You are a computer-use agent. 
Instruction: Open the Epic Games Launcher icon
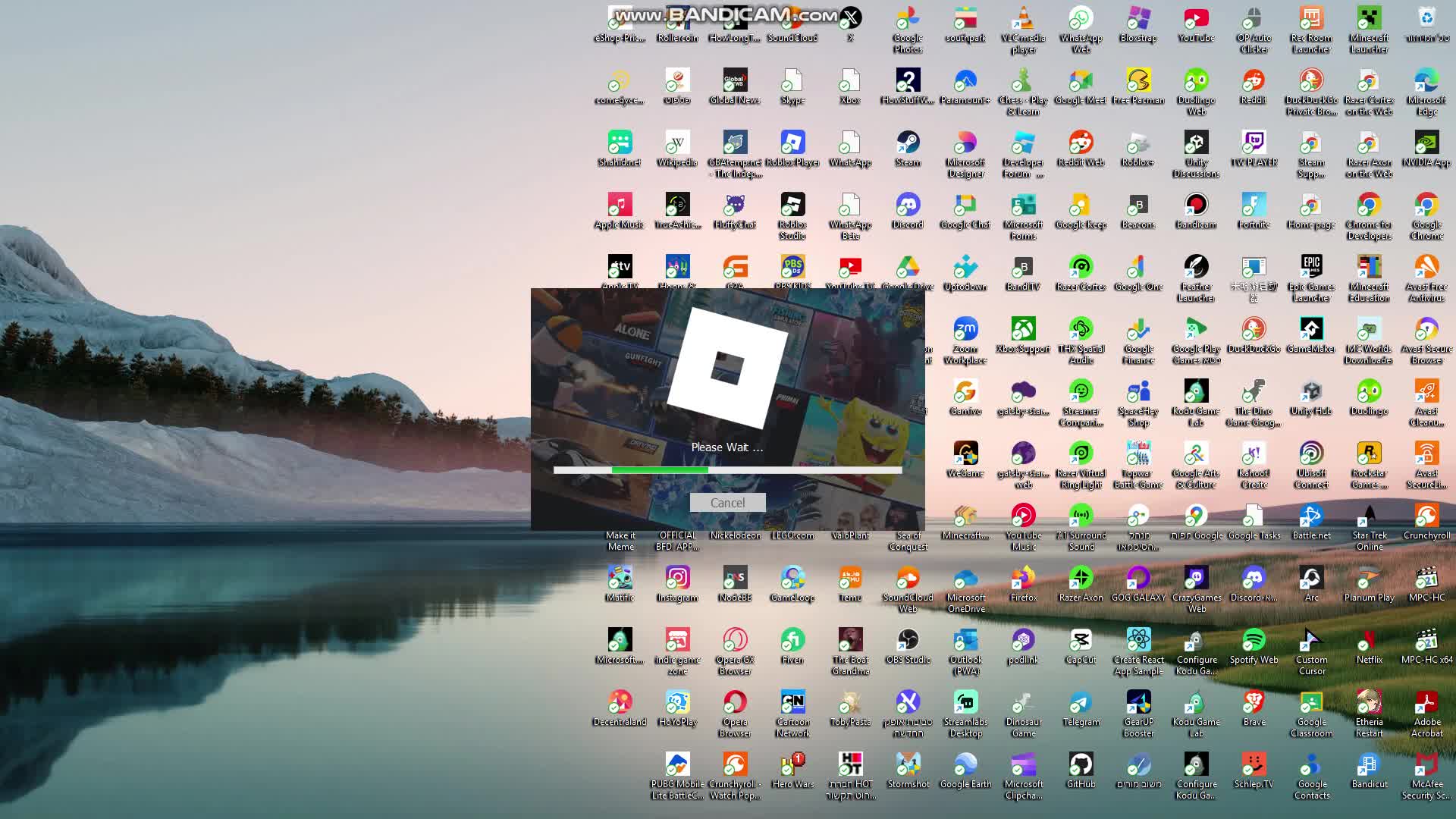(x=1311, y=268)
